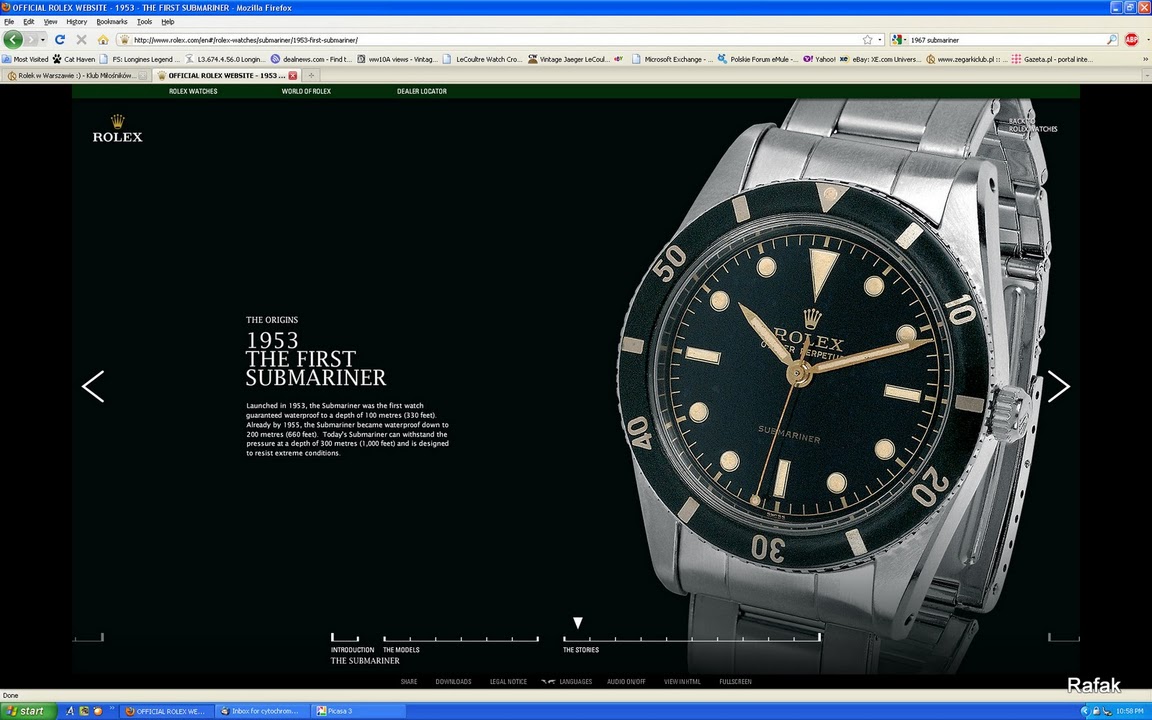Click THE MODELS timeline section
Screen dimensions: 1152x720
click(401, 649)
